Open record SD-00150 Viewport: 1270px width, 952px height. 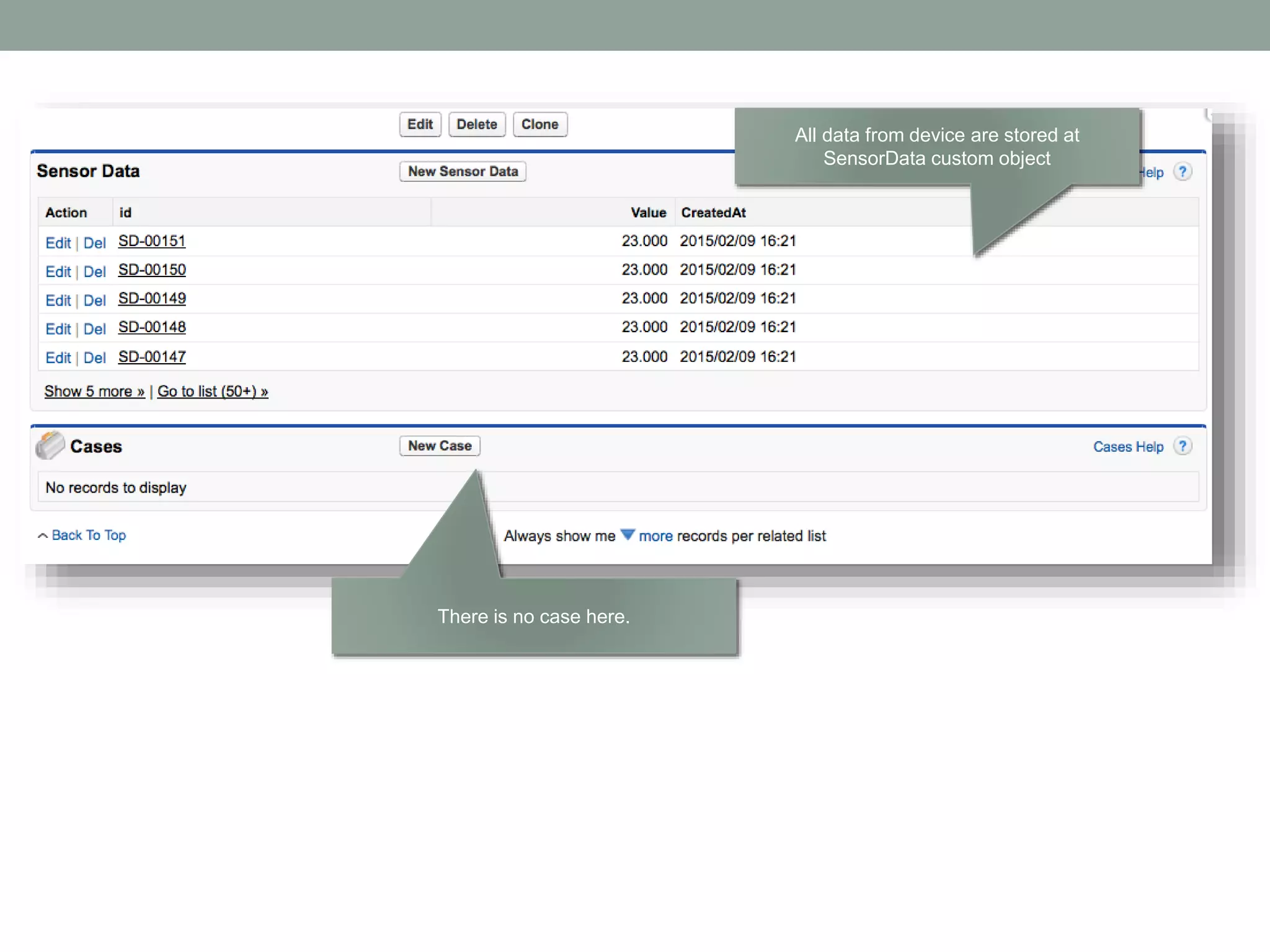tap(152, 270)
